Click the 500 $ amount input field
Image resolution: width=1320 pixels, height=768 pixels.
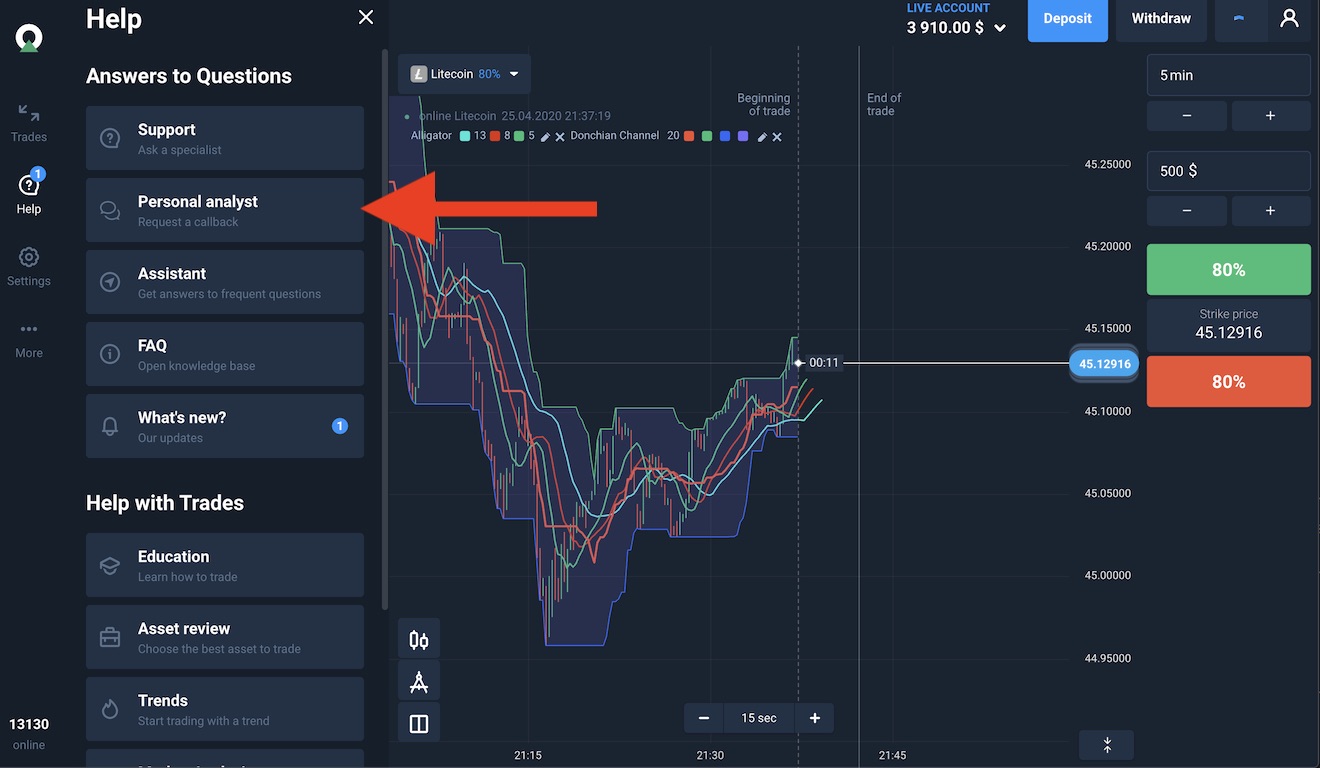pos(1228,171)
